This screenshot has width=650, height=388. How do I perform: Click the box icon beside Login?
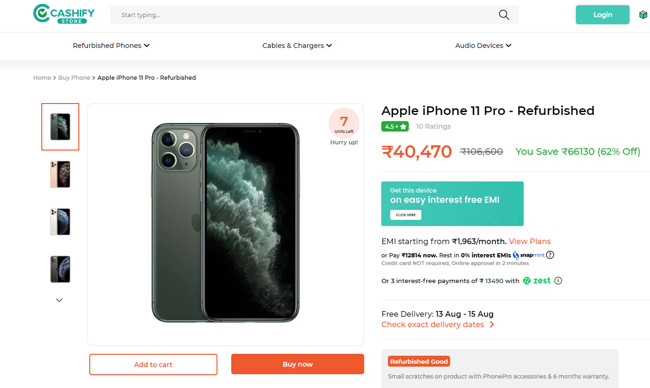click(x=643, y=15)
